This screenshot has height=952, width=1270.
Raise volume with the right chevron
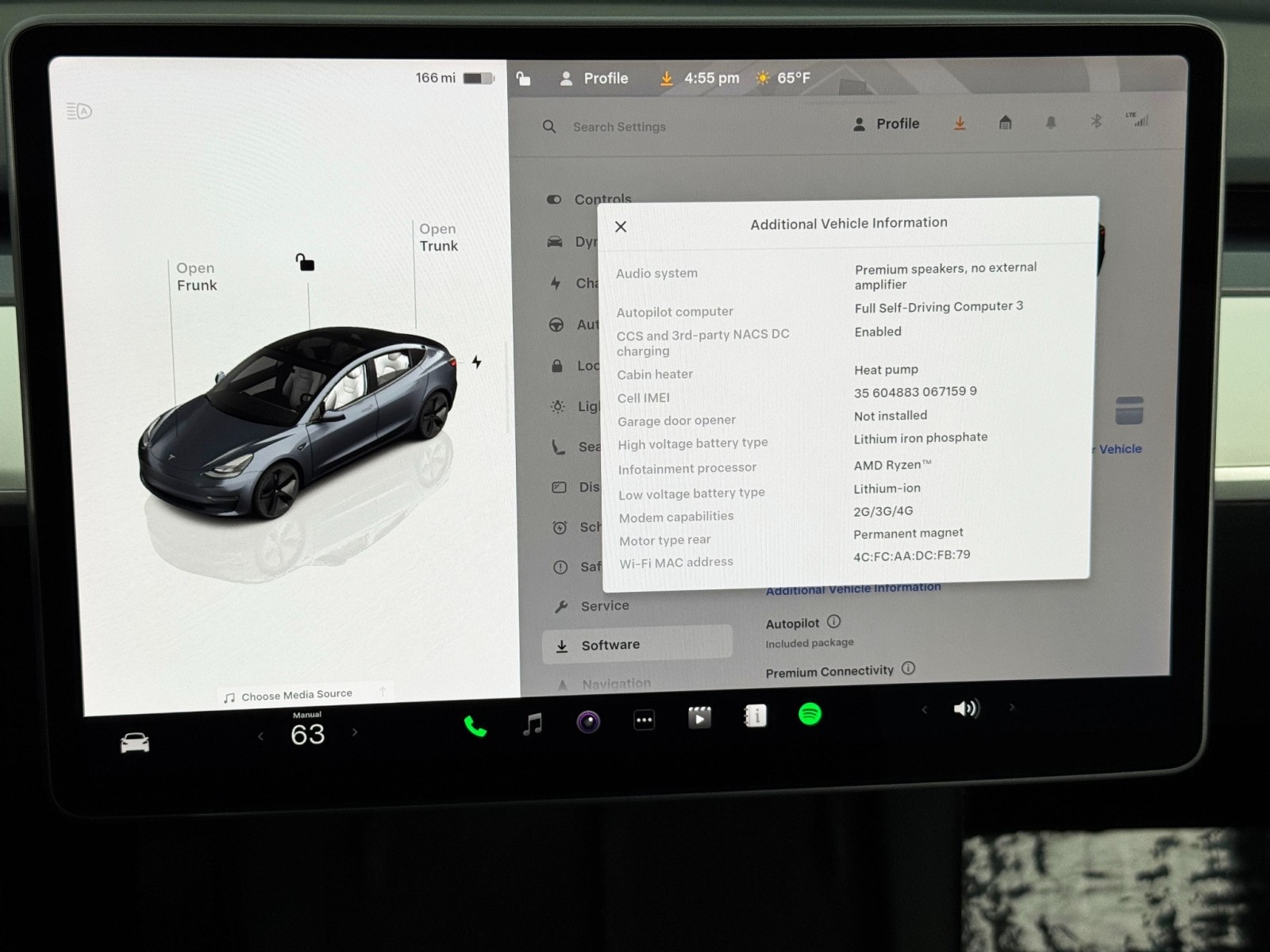(x=1011, y=707)
